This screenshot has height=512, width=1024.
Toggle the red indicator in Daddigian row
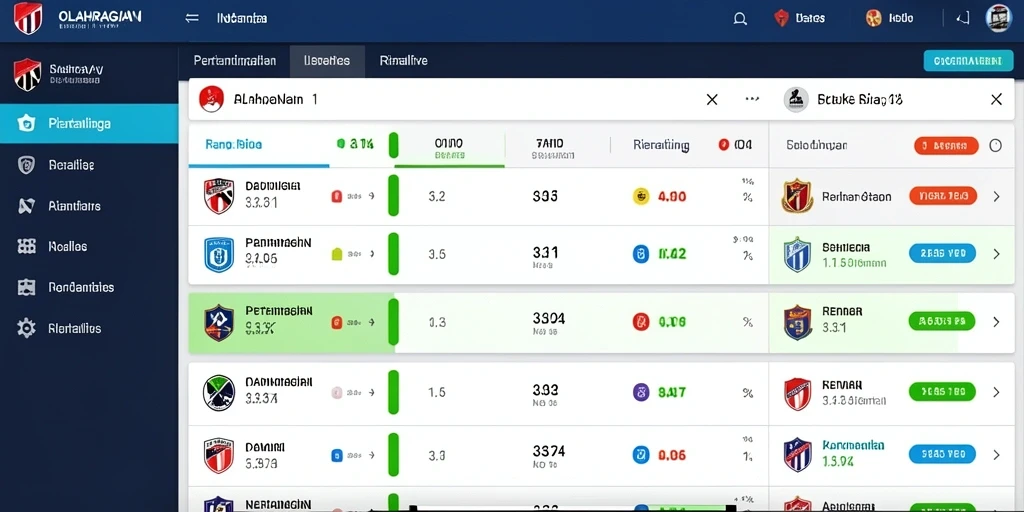(x=337, y=196)
